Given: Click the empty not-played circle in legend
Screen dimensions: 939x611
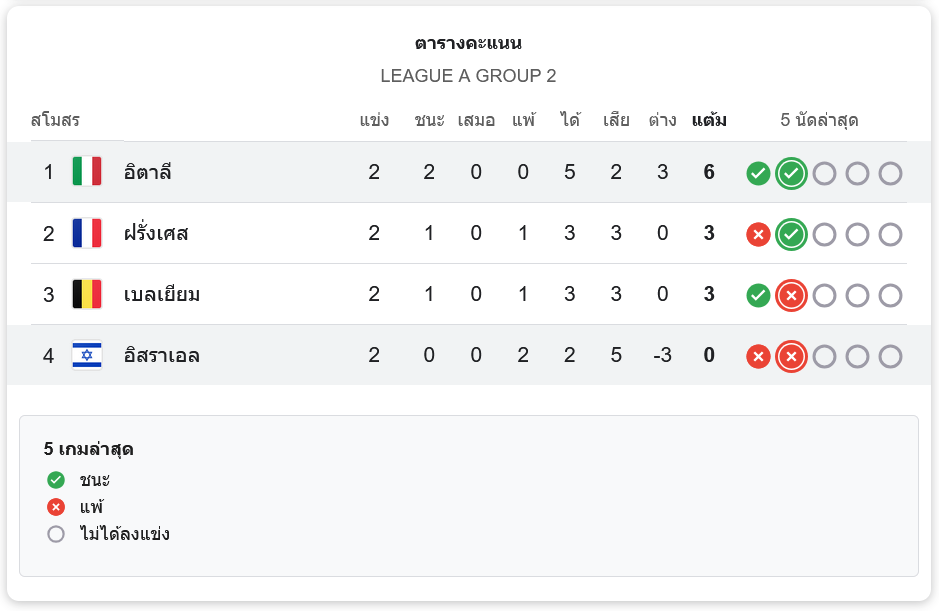Looking at the screenshot, I should tap(56, 534).
